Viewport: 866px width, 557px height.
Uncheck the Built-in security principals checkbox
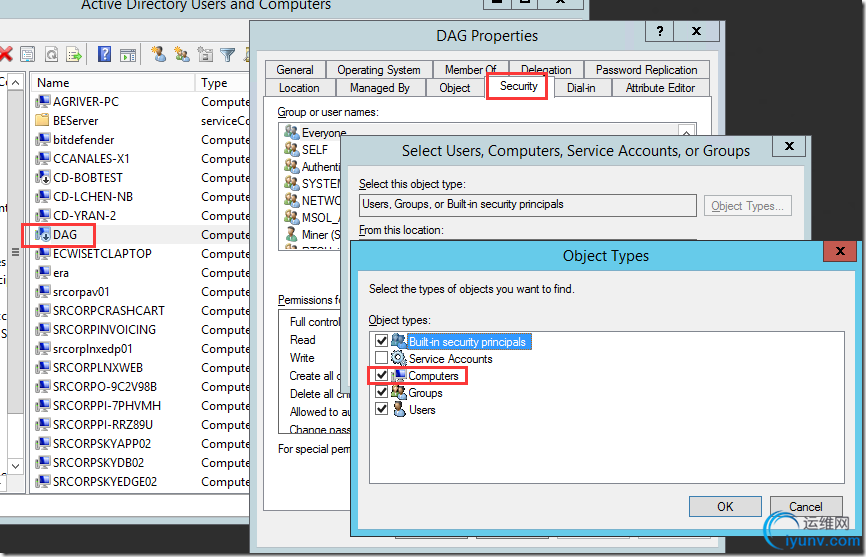pyautogui.click(x=381, y=341)
